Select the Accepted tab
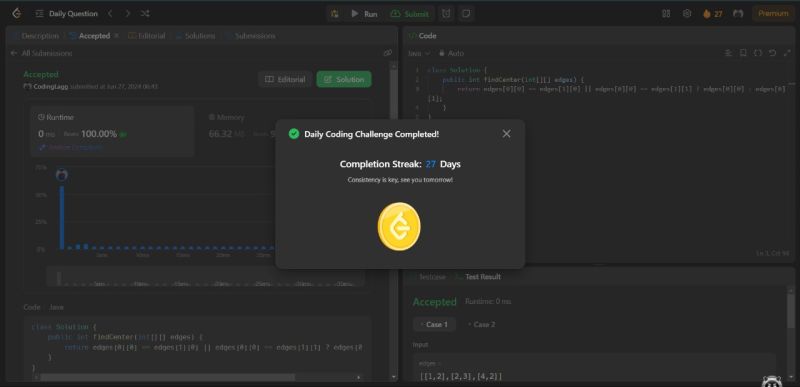Image resolution: width=800 pixels, height=387 pixels. (90, 36)
